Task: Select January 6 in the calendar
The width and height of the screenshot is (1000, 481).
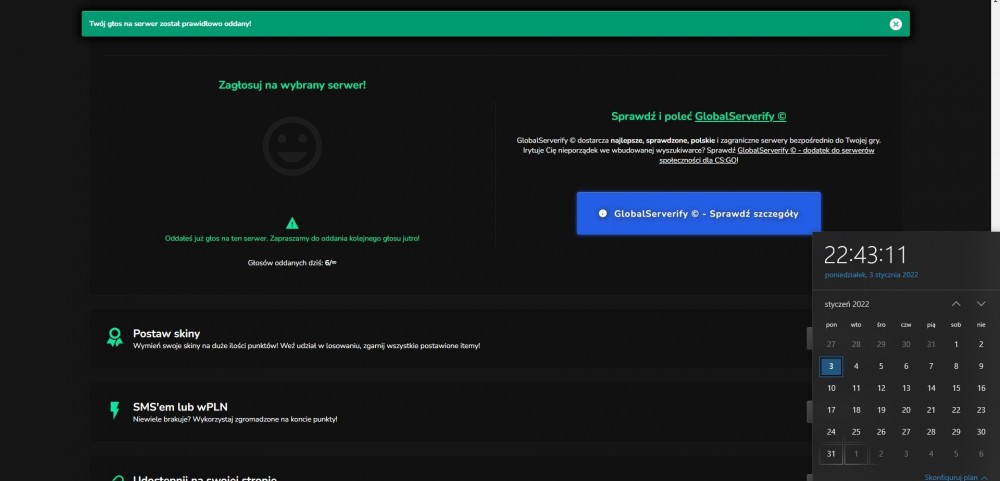Action: coord(906,366)
